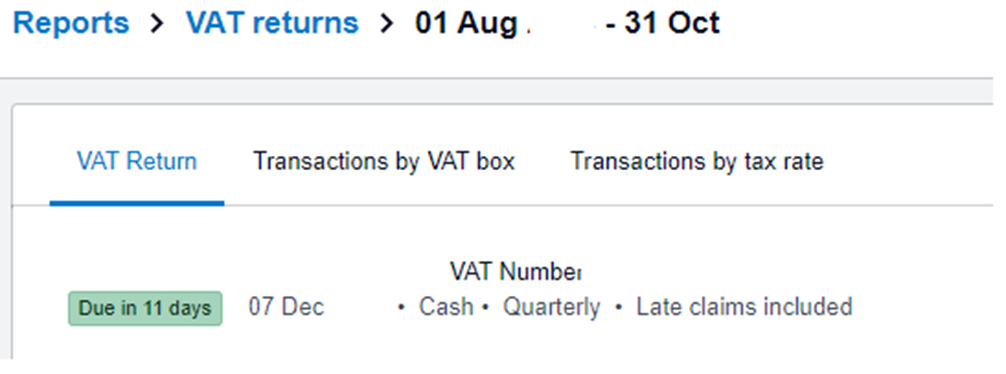
Task: Click the Quarterly period text
Action: pos(551,307)
